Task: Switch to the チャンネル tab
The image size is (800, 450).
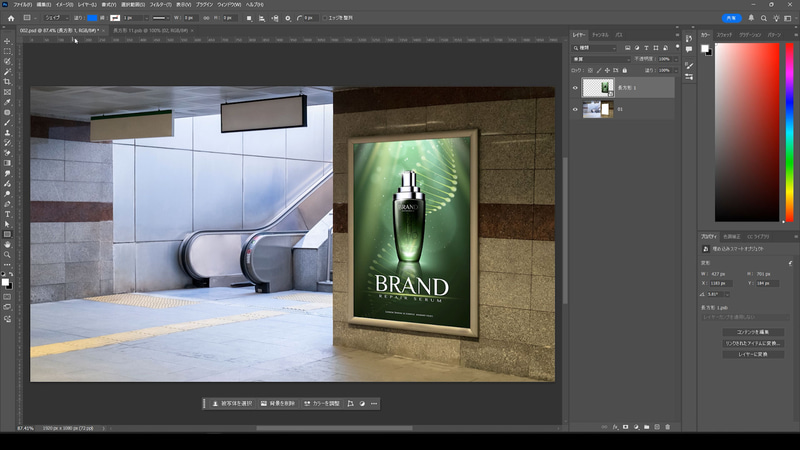Action: tap(600, 35)
